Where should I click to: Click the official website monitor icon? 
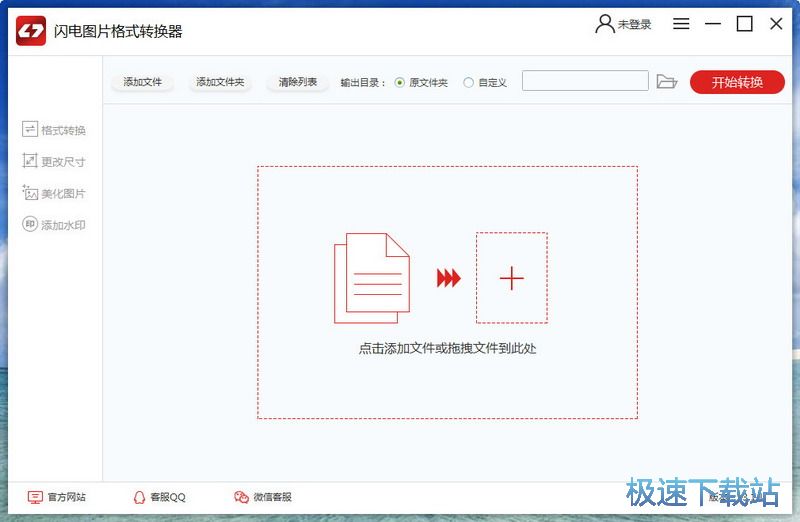click(35, 497)
